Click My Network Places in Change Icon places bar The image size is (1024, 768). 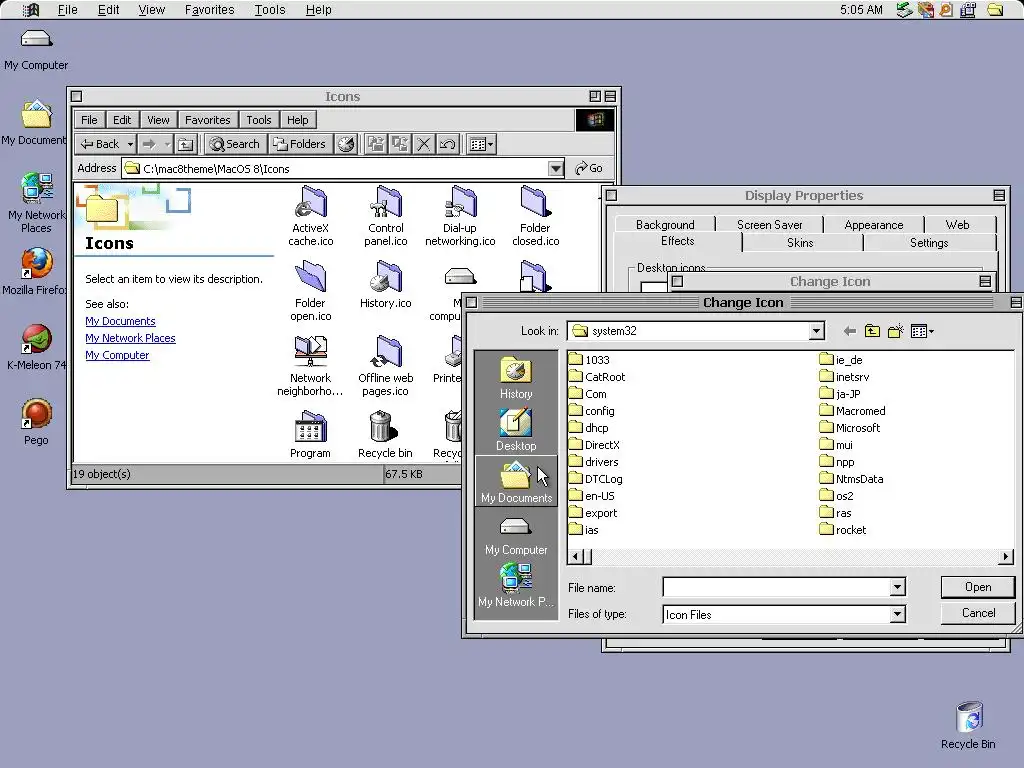pyautogui.click(x=516, y=585)
